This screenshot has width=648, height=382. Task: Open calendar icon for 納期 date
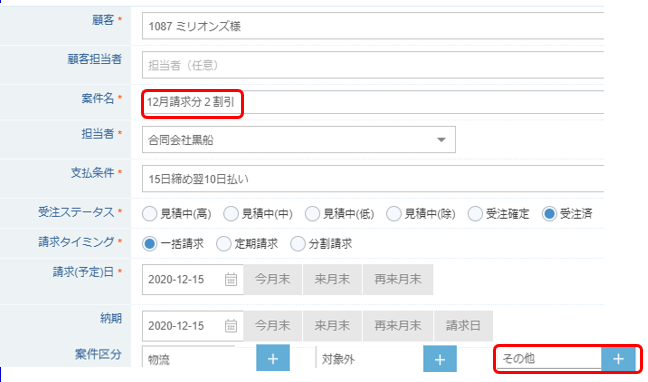pyautogui.click(x=231, y=326)
